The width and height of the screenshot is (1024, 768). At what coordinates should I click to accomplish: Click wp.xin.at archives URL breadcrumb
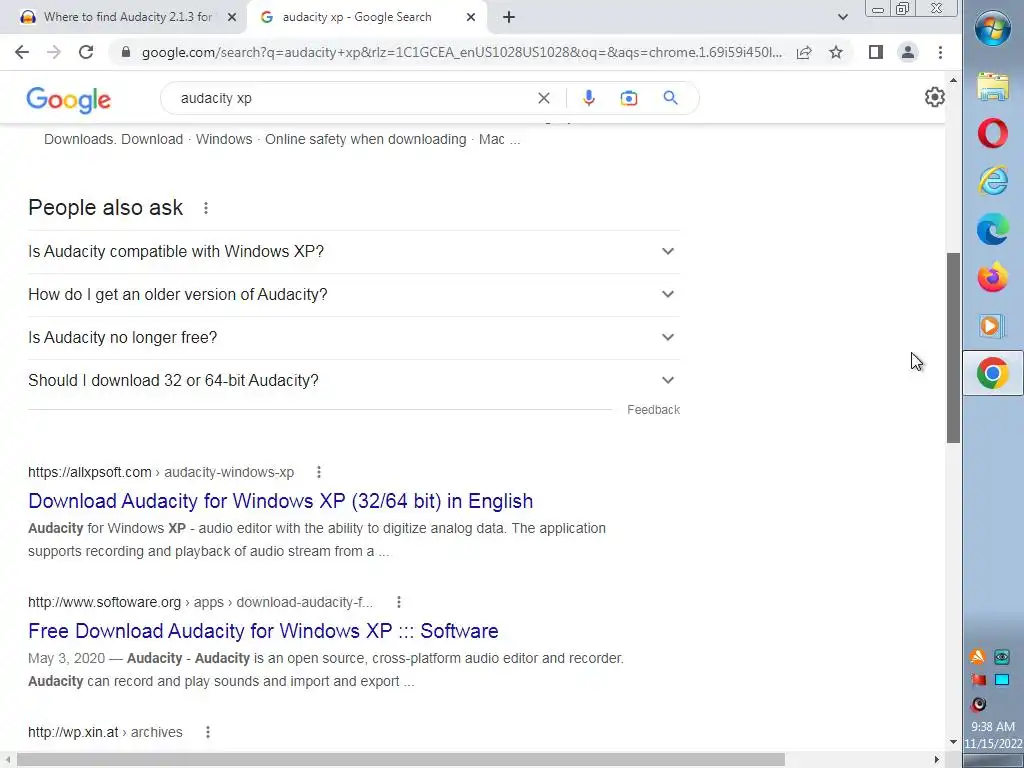(x=105, y=732)
